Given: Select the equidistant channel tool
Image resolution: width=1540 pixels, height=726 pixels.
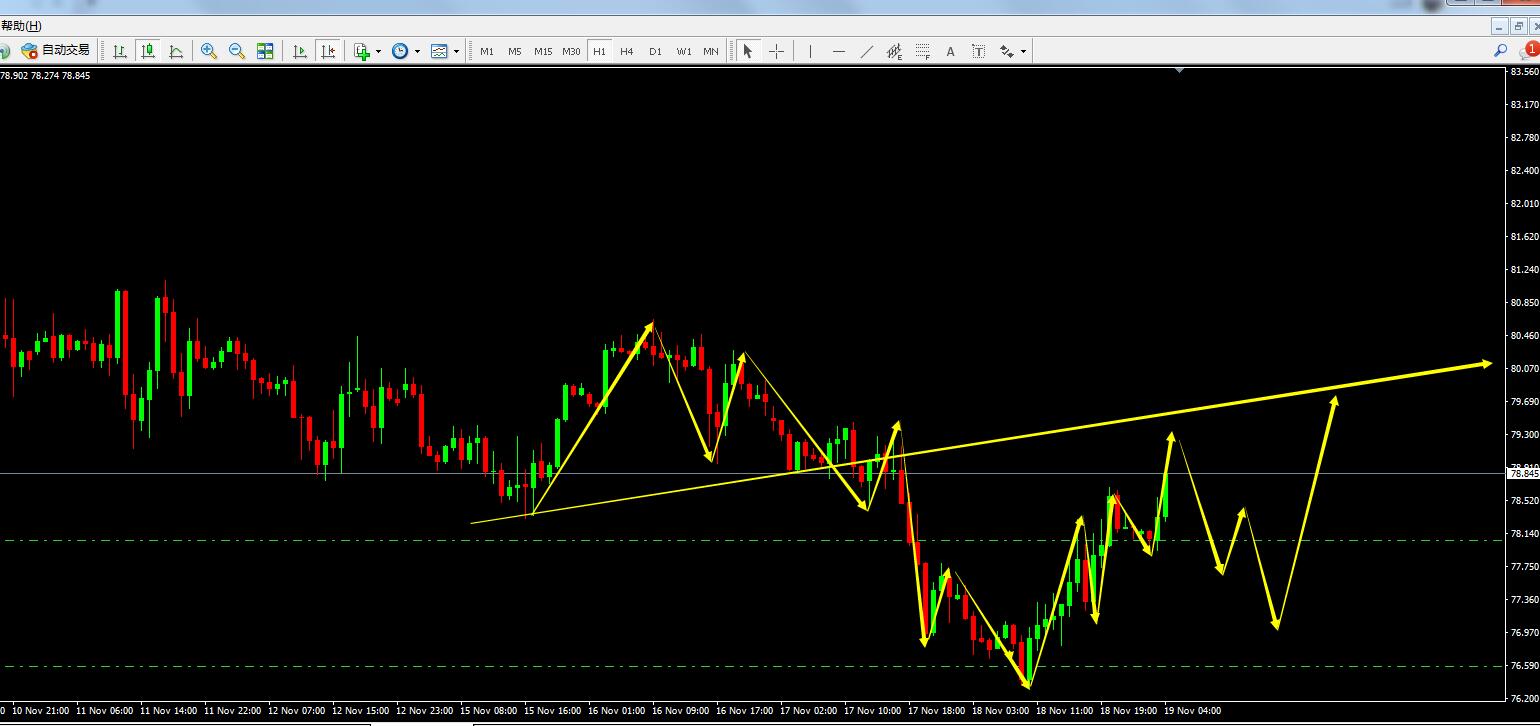Looking at the screenshot, I should pyautogui.click(x=894, y=50).
